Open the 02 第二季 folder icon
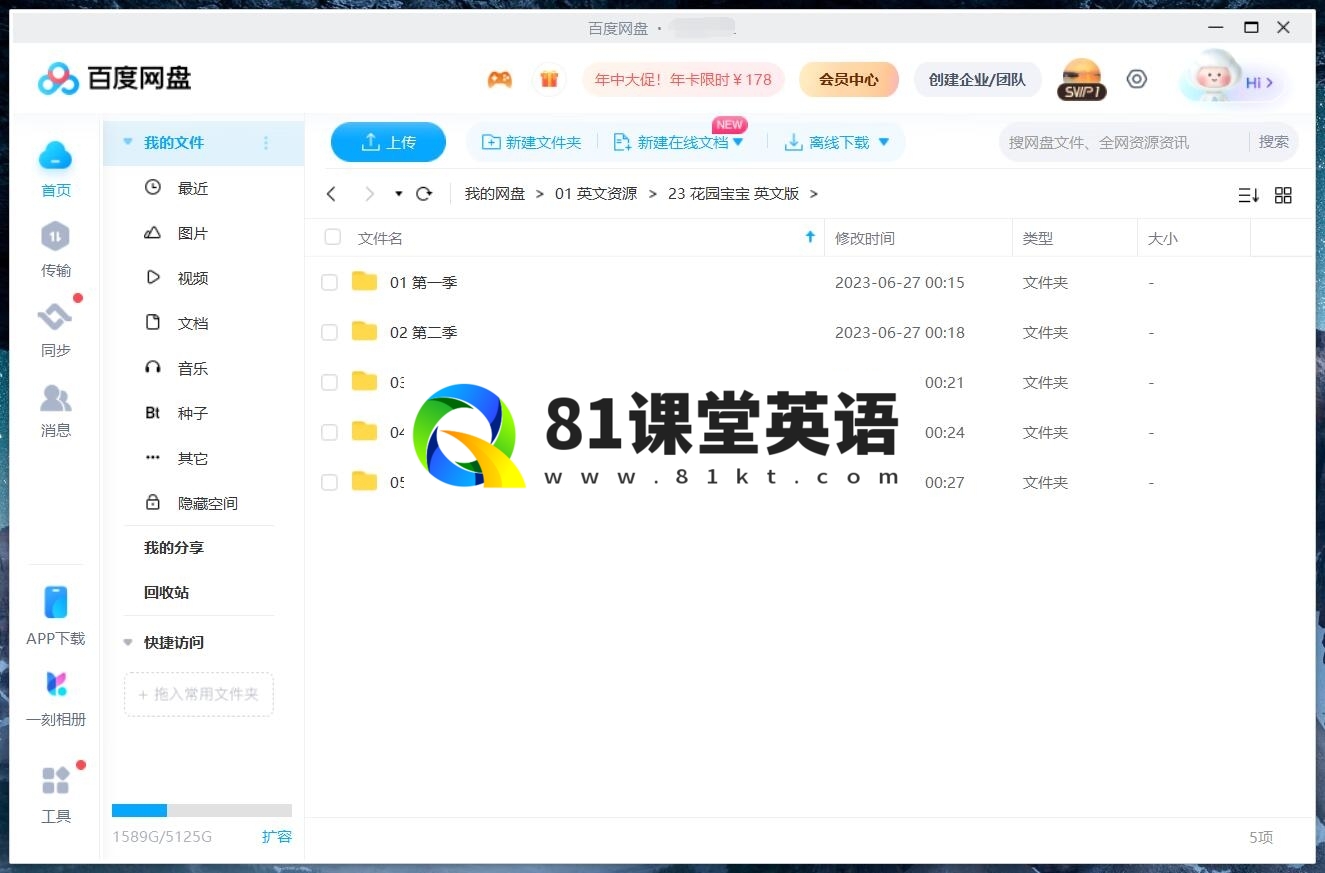The height and width of the screenshot is (873, 1325). tap(365, 332)
